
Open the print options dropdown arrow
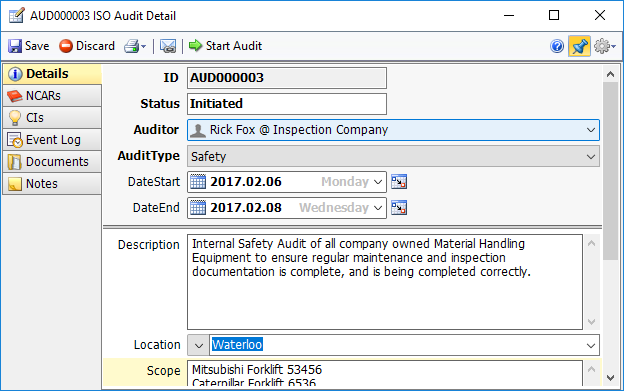pyautogui.click(x=144, y=47)
